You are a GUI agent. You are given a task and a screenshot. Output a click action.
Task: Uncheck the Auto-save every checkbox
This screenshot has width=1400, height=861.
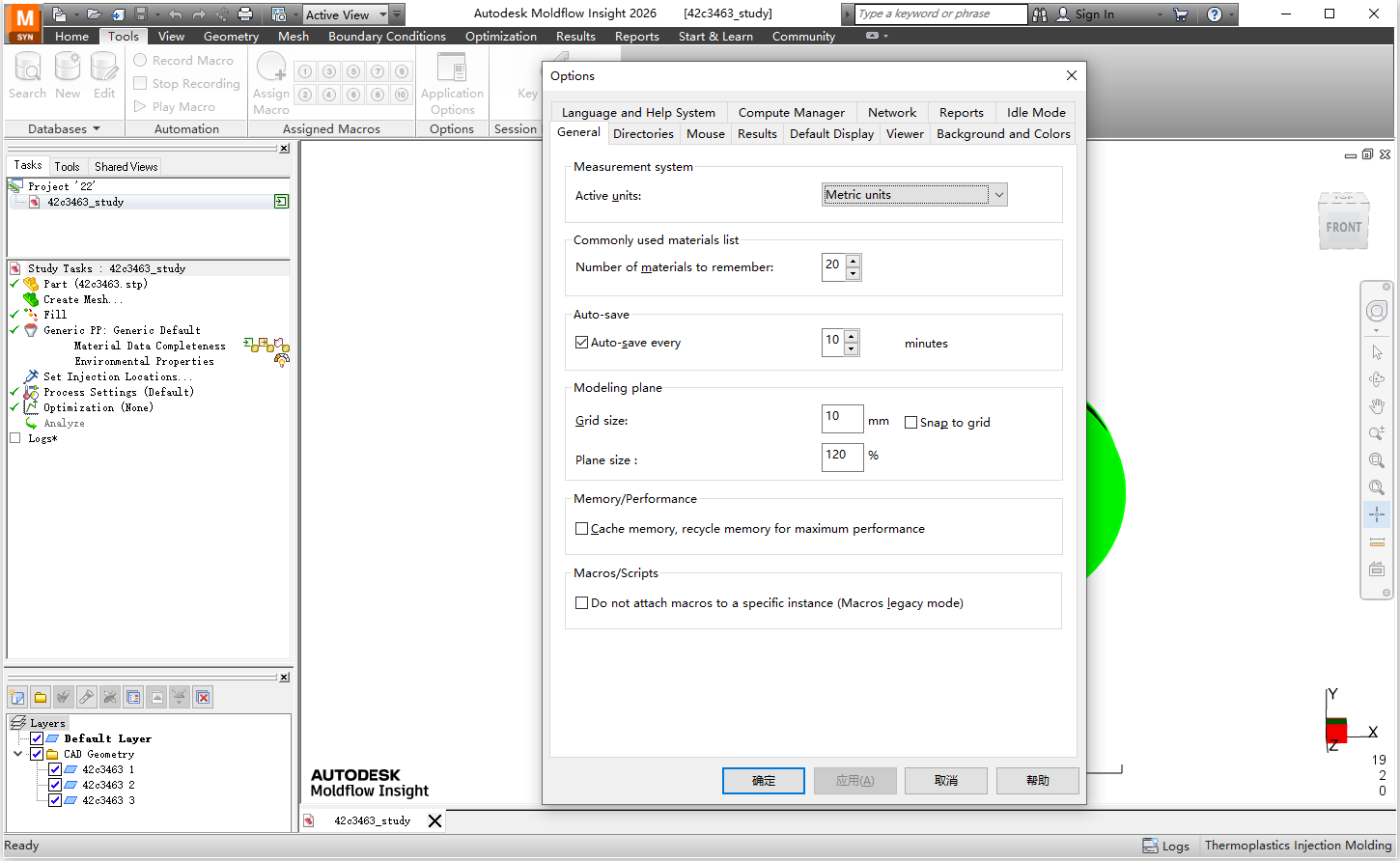pyautogui.click(x=581, y=342)
